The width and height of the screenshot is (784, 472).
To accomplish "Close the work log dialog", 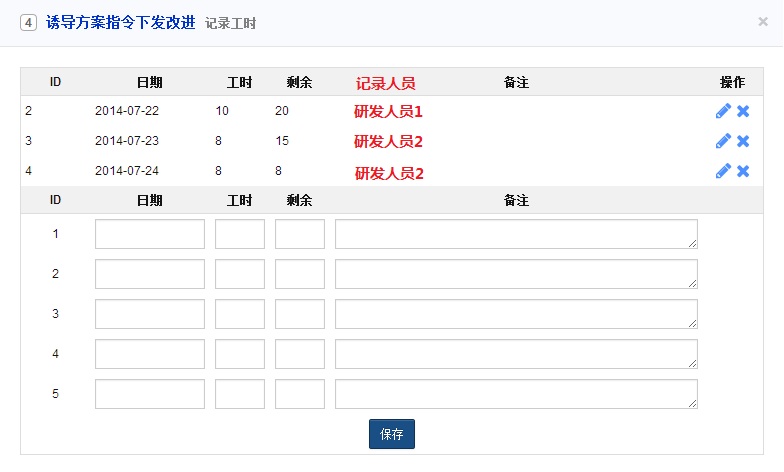I will (x=763, y=21).
